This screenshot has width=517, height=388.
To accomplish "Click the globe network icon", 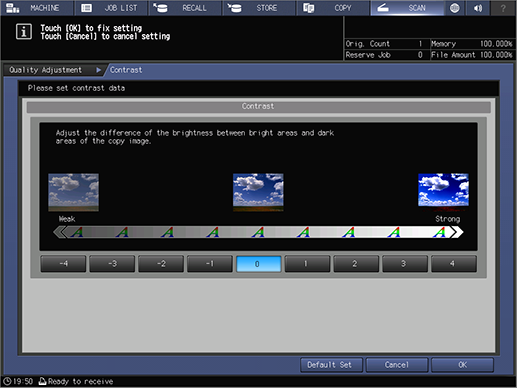I will (x=455, y=8).
